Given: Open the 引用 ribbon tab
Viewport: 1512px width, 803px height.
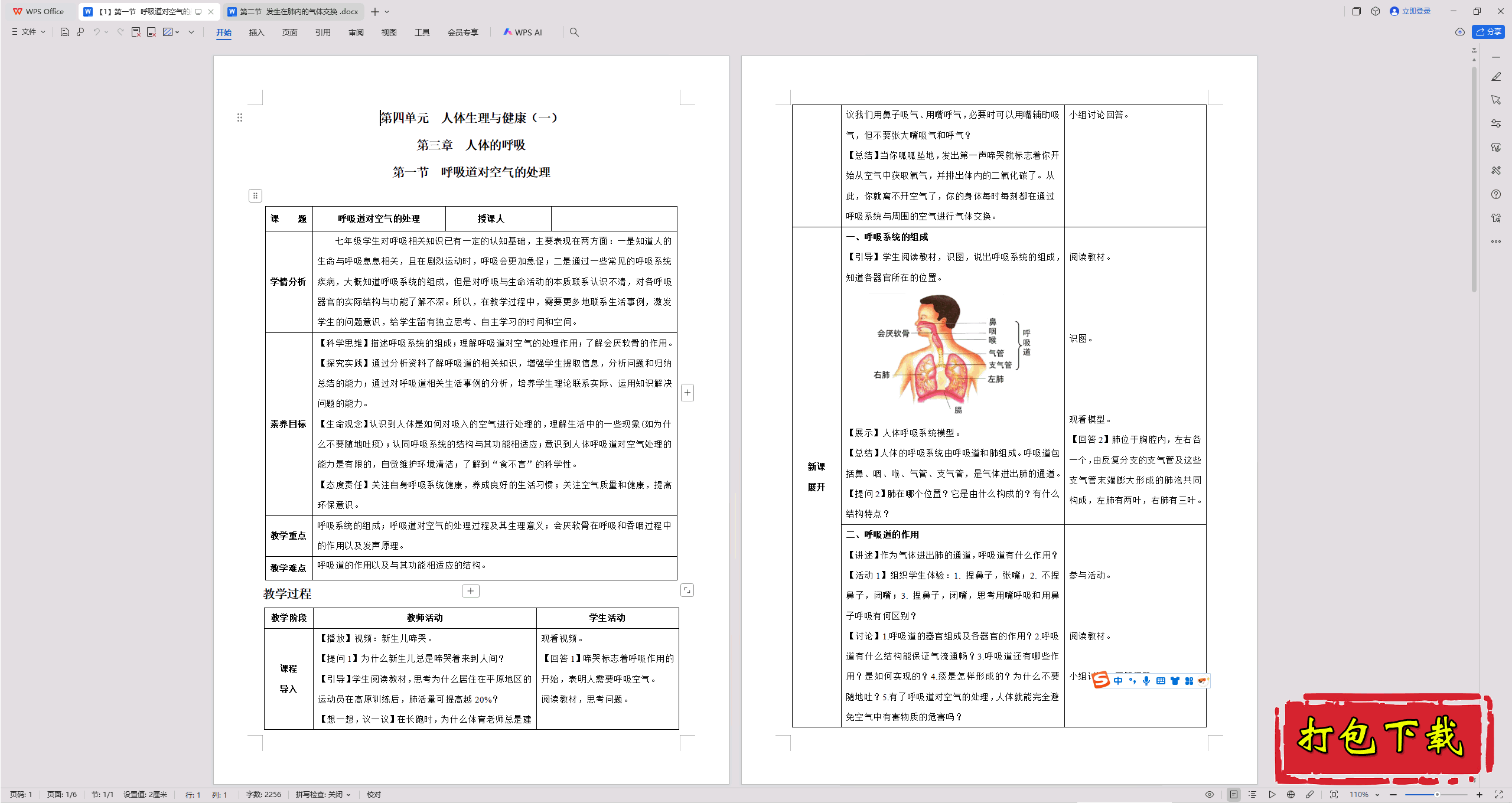Looking at the screenshot, I should [322, 32].
